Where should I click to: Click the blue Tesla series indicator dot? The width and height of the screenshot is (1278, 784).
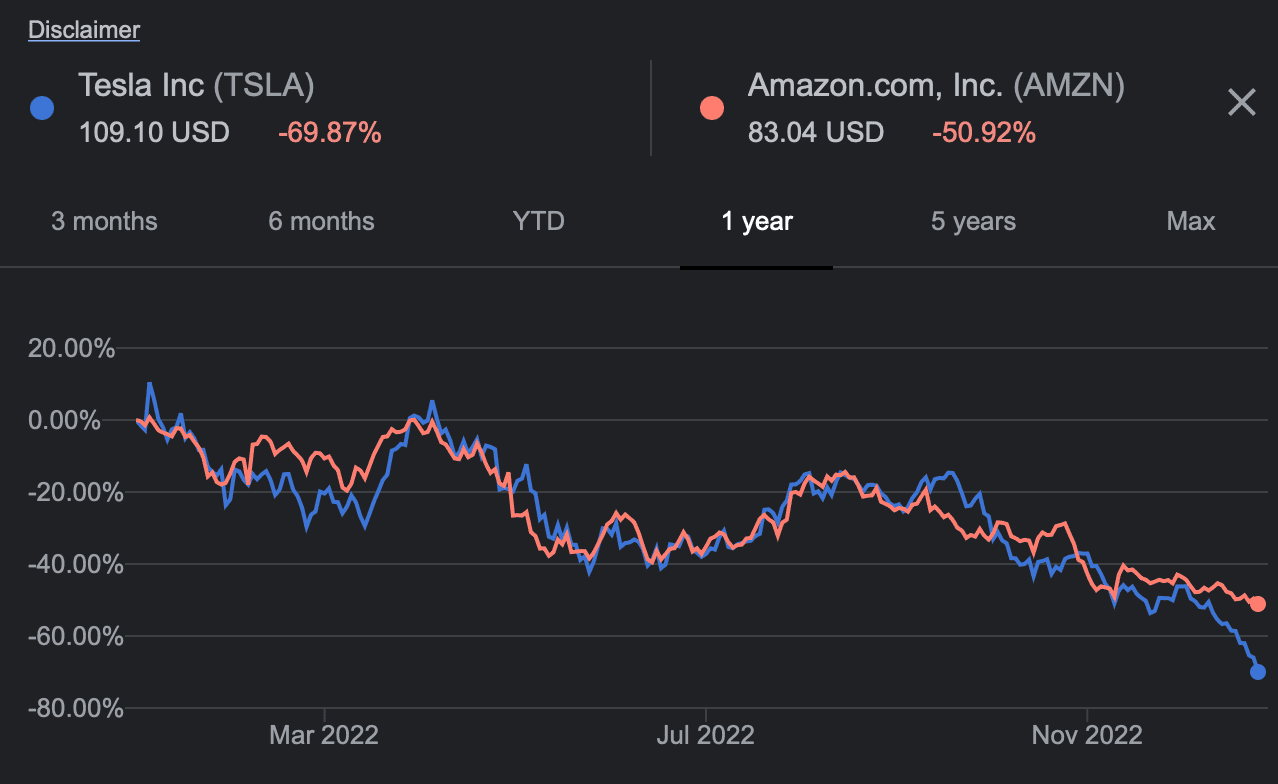point(41,107)
